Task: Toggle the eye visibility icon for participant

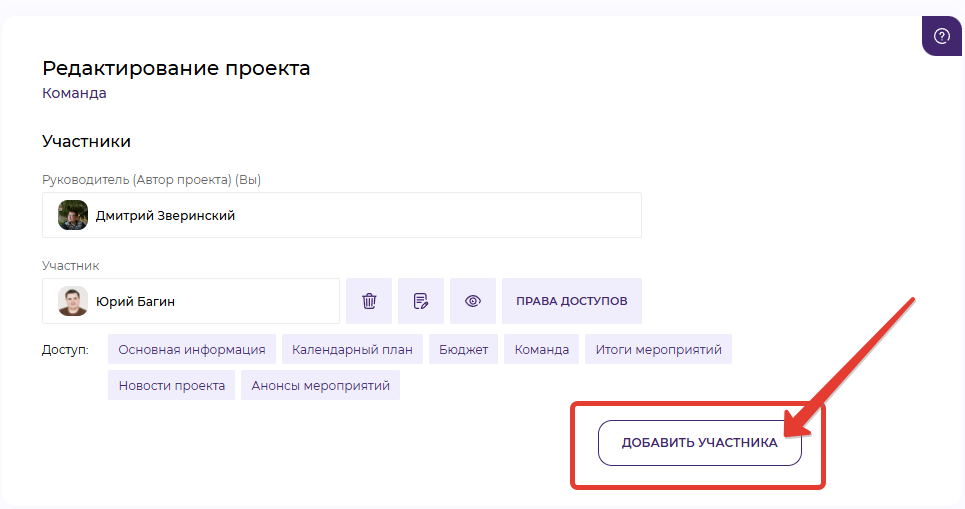Action: [473, 301]
